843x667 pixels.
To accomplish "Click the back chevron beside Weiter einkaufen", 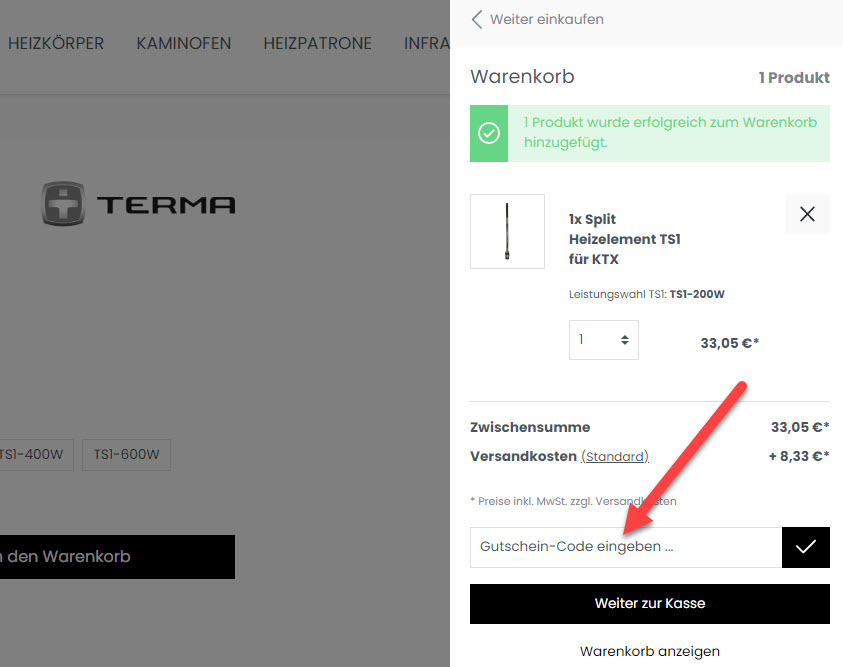I will 477,19.
